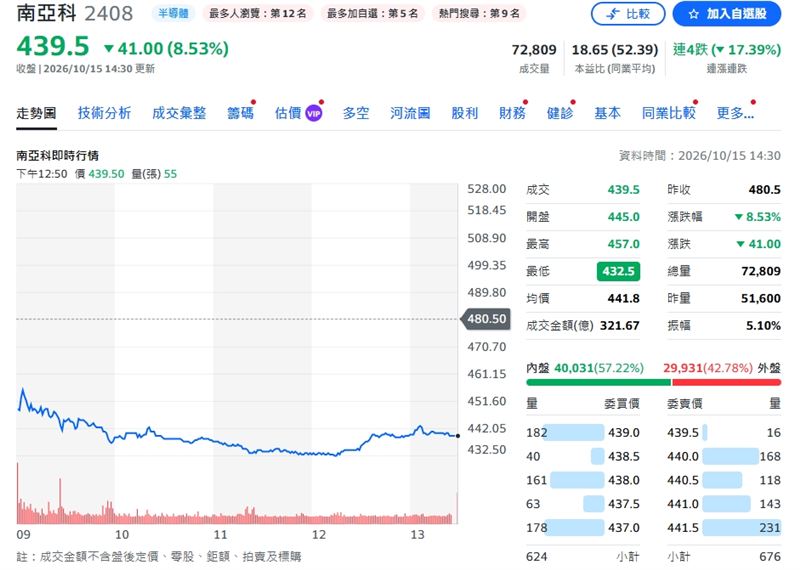The width and height of the screenshot is (800, 570).
Task: Click the 振幅 5.10% value
Action: point(763,326)
